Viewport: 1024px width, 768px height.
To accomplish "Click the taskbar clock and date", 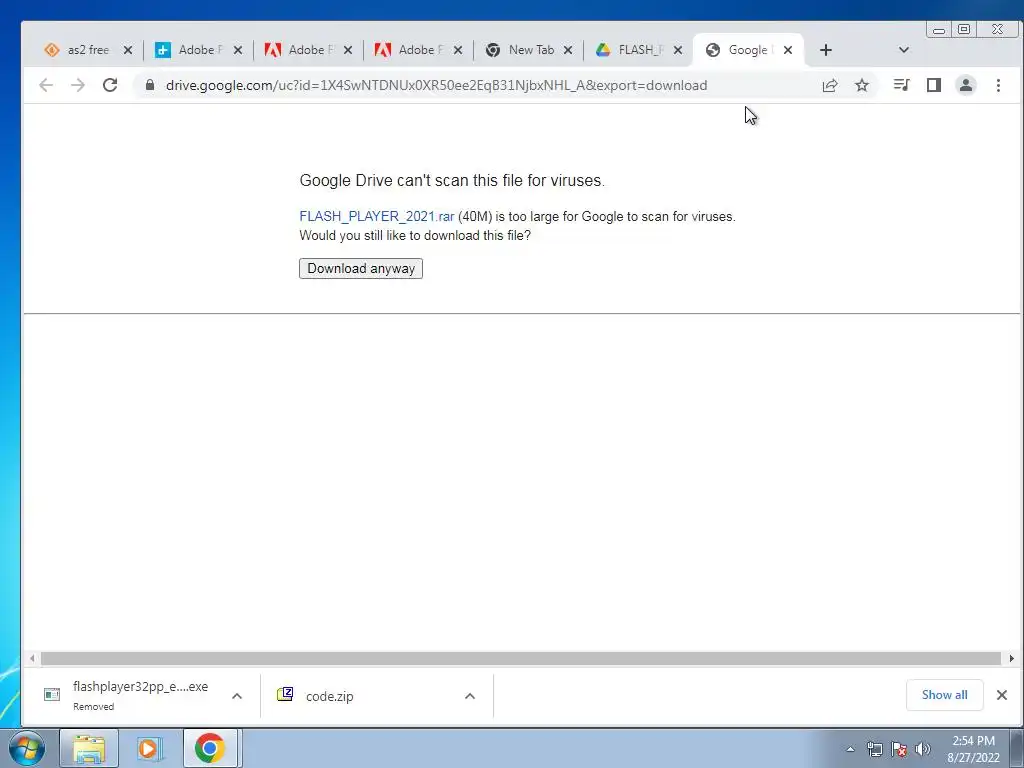I will pyautogui.click(x=973, y=749).
